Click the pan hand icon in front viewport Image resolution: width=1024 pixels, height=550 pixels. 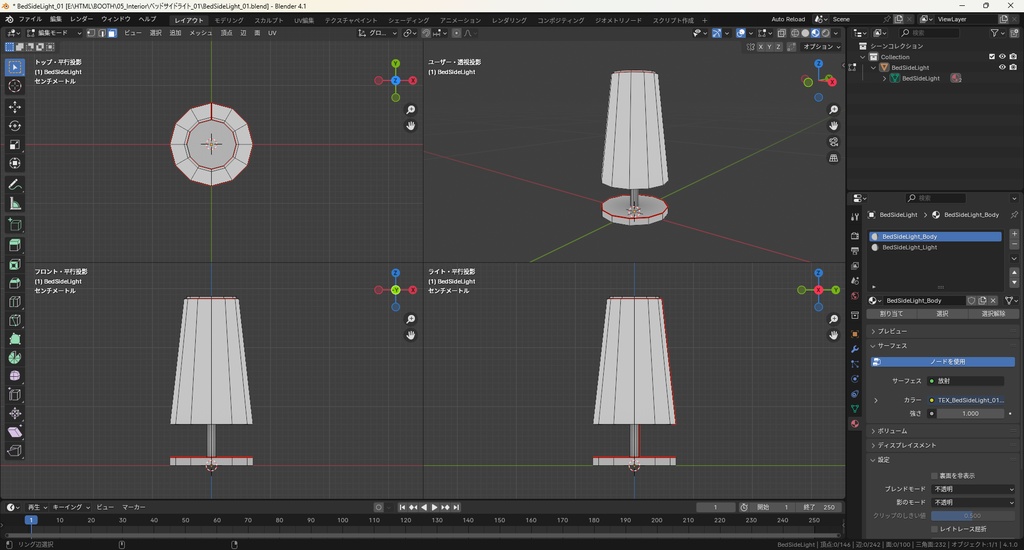[x=411, y=335]
